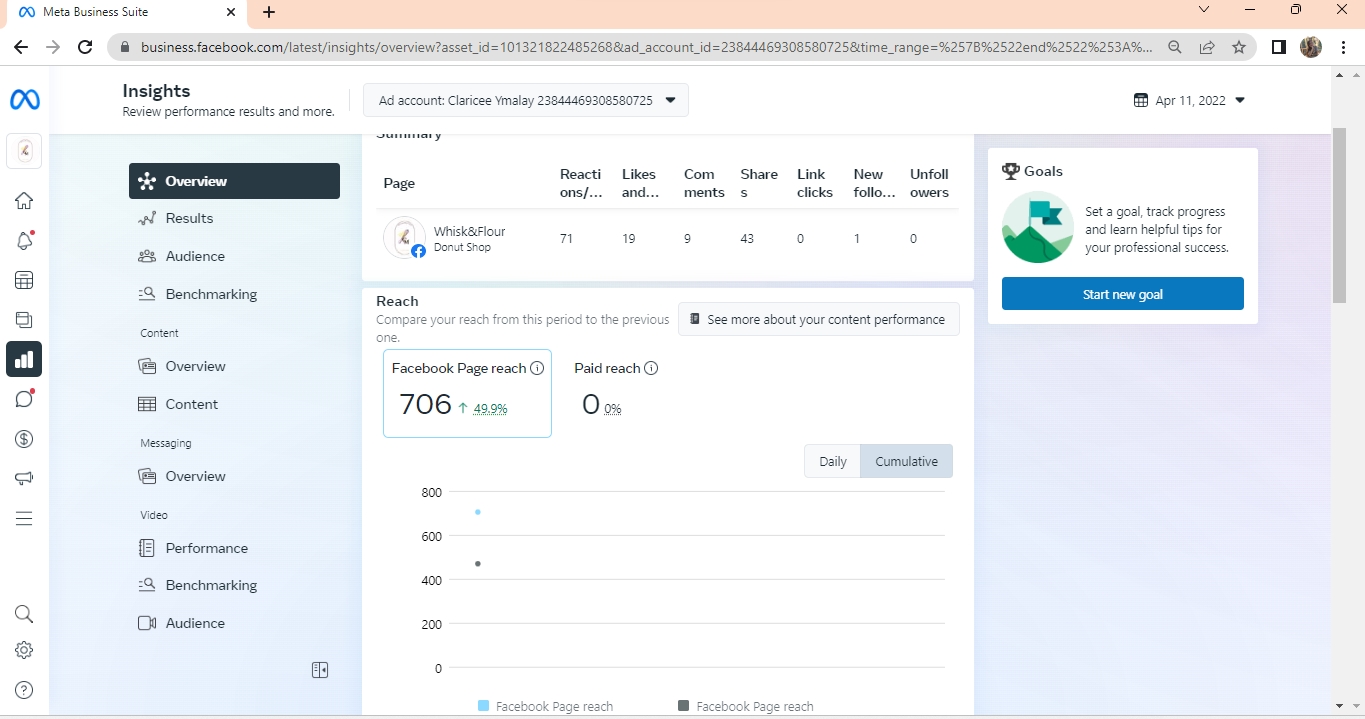This screenshot has height=719, width=1365.
Task: Open Monetization dollar icon
Action: click(24, 439)
